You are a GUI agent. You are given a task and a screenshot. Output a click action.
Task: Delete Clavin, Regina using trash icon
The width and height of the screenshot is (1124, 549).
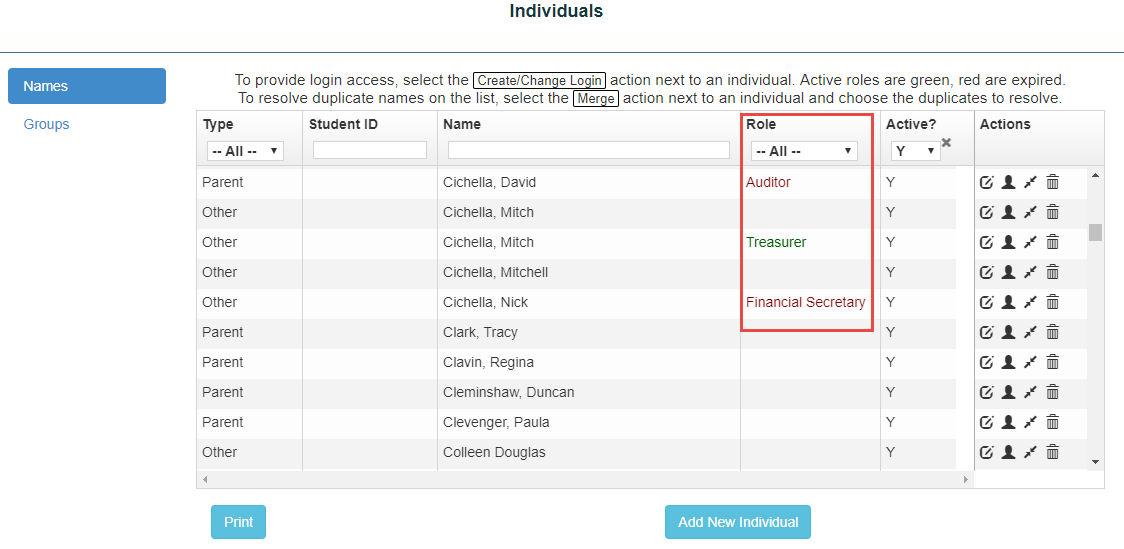tap(1052, 362)
